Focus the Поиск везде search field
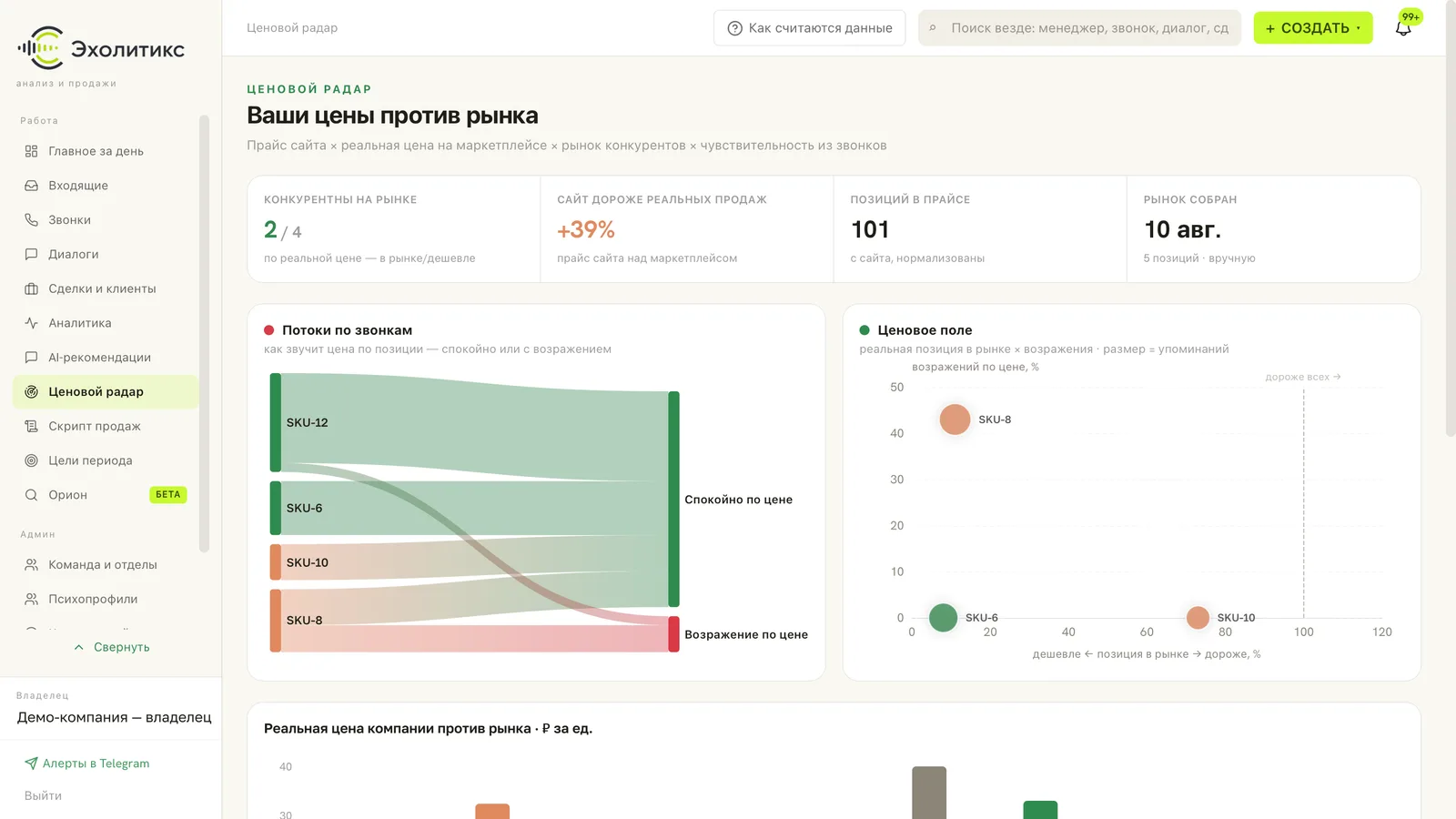The image size is (1456, 819). tap(1080, 28)
